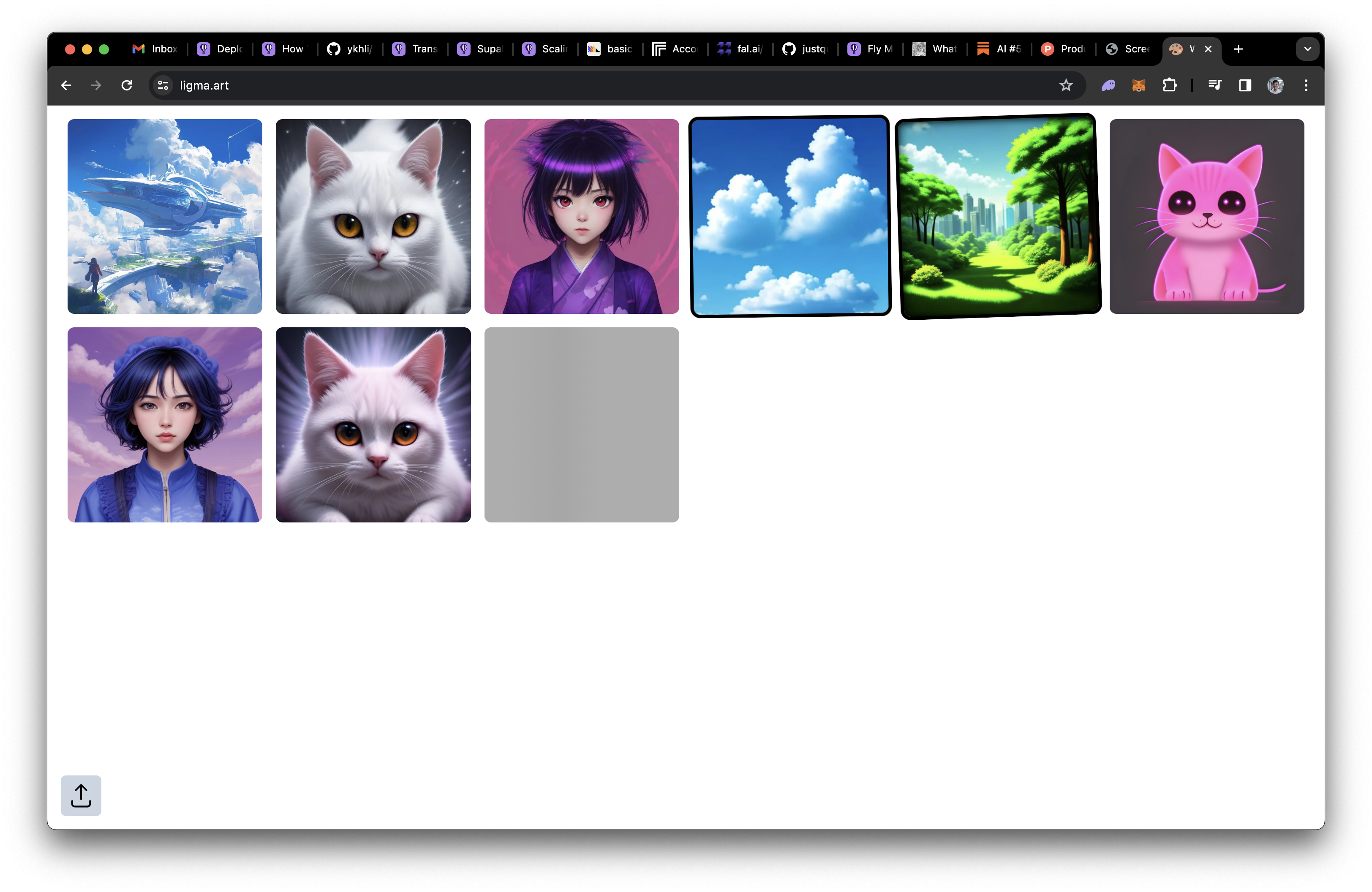Open the profile avatar menu
This screenshot has height=892, width=1372.
(x=1275, y=85)
